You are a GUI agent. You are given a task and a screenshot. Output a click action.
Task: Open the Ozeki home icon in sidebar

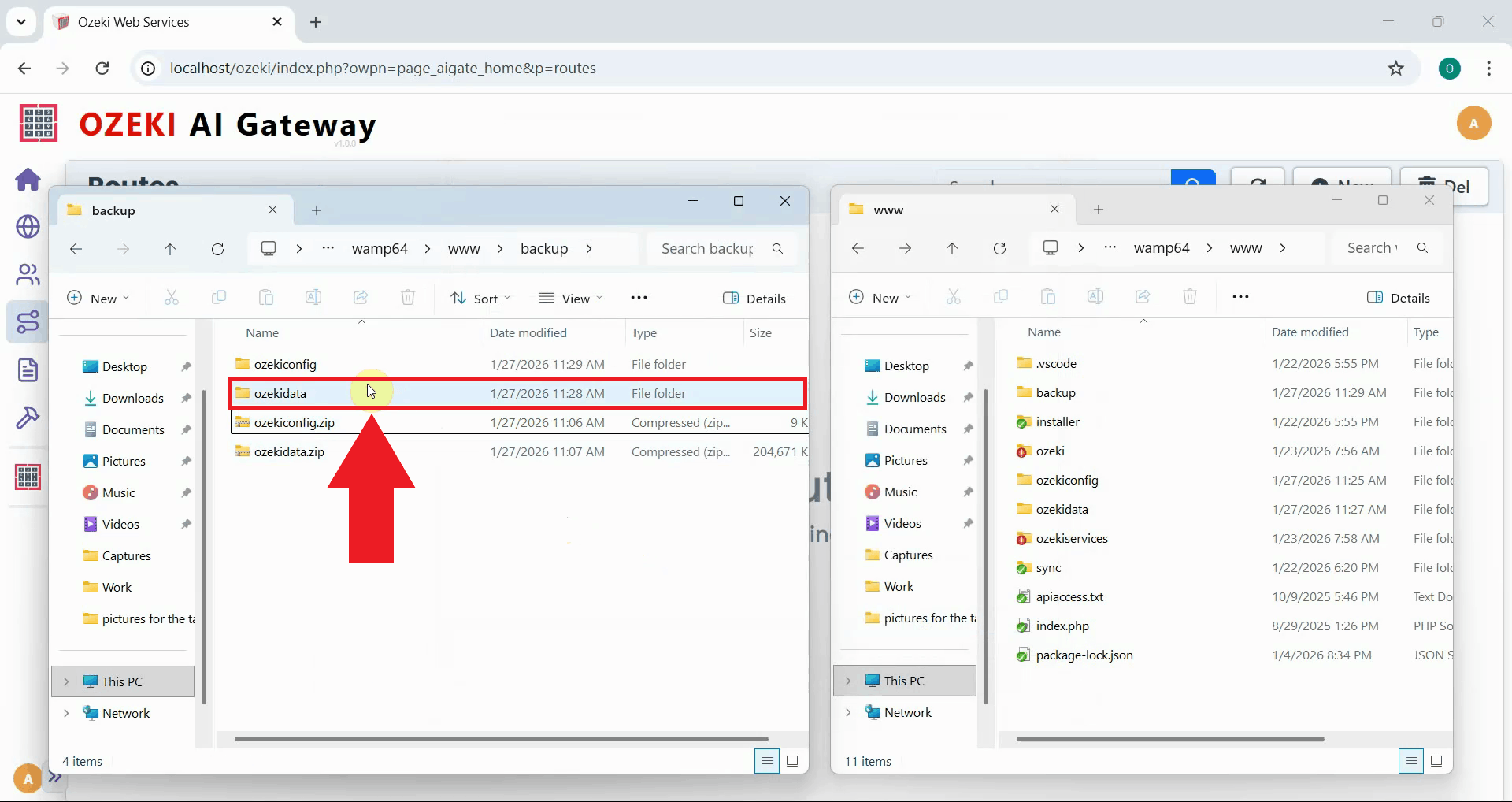pos(28,180)
